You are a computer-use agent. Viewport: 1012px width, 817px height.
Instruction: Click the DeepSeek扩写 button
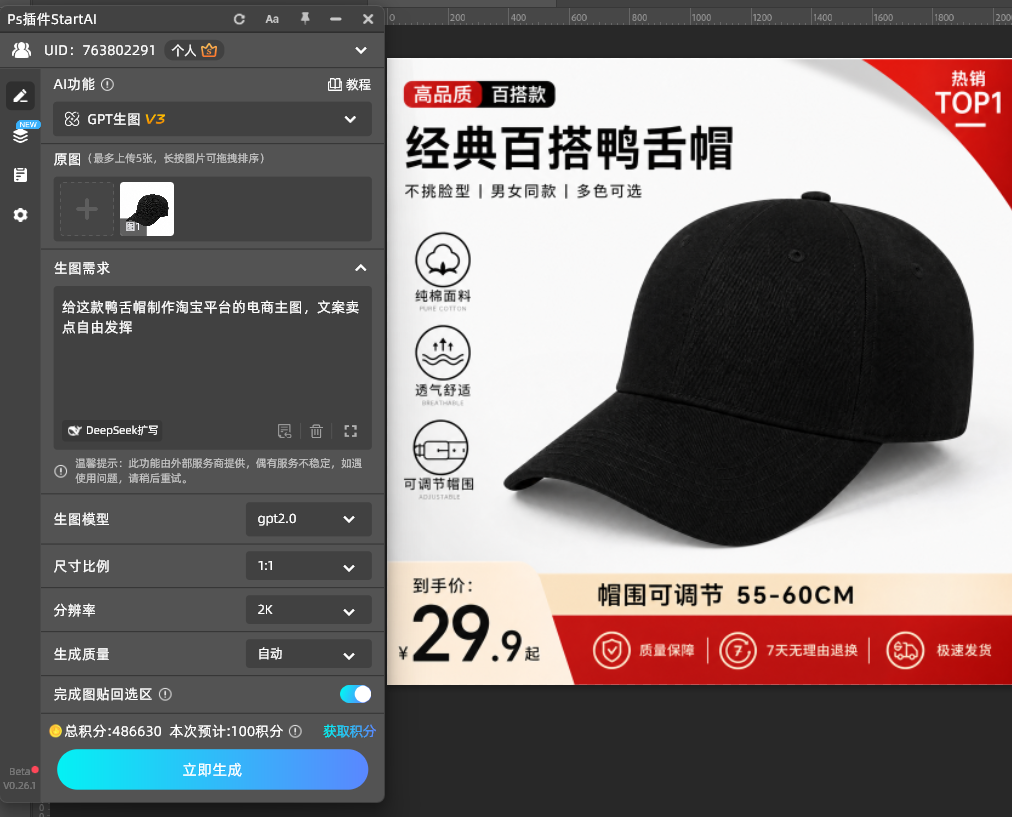click(x=113, y=430)
